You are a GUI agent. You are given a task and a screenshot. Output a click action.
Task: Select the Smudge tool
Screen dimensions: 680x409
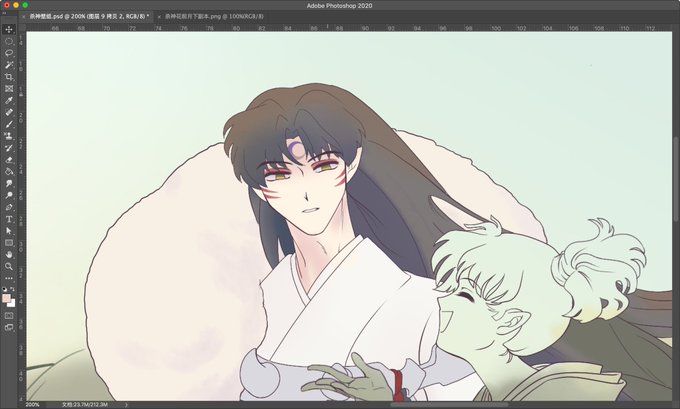[x=9, y=183]
